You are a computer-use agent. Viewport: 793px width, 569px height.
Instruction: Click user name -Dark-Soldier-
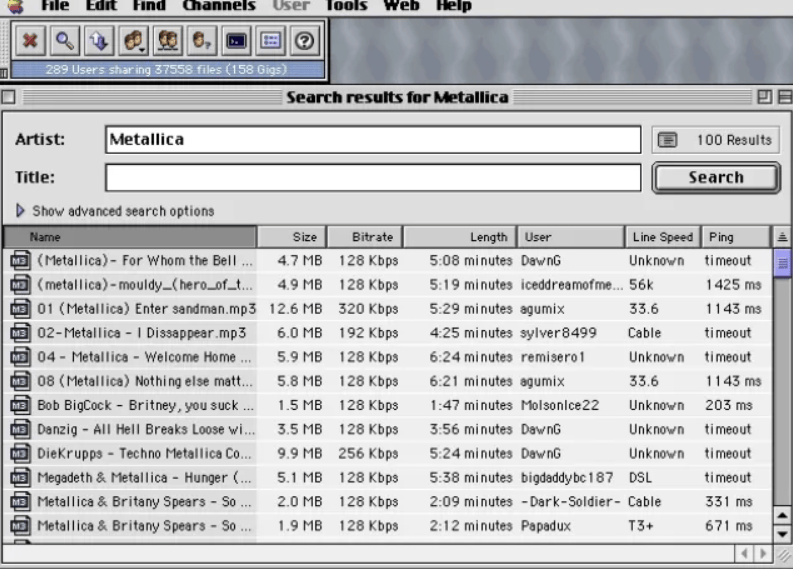tap(570, 502)
